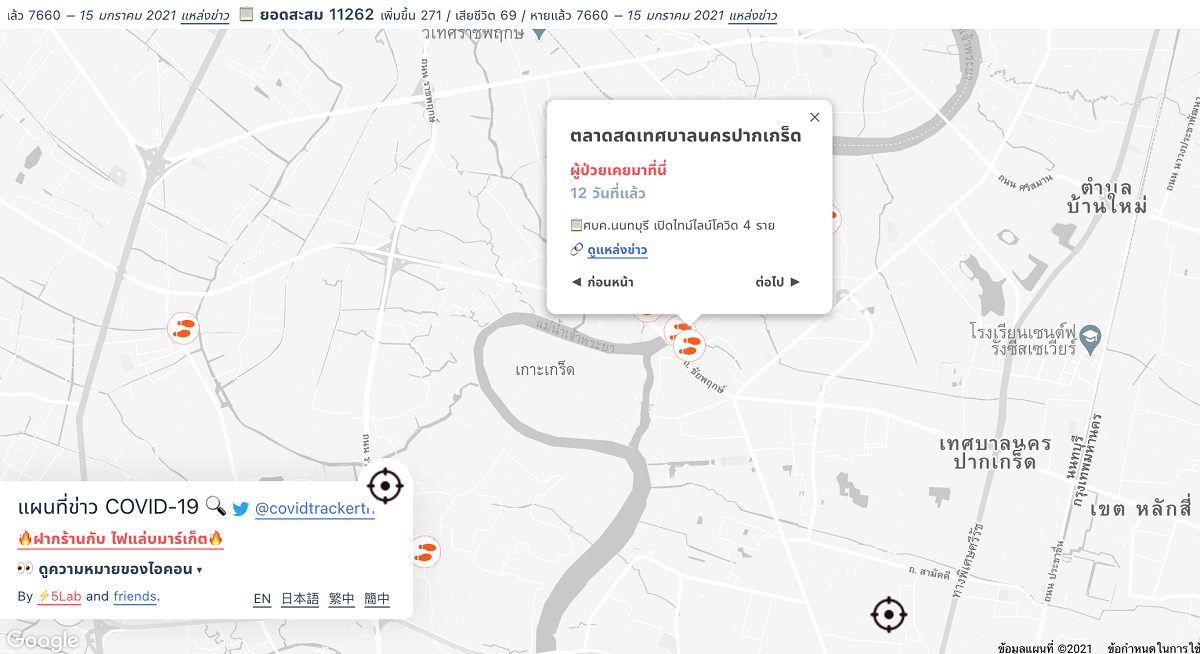Select the crosshair marker near the bottom right
Viewport: 1200px width, 654px height.
tap(888, 614)
